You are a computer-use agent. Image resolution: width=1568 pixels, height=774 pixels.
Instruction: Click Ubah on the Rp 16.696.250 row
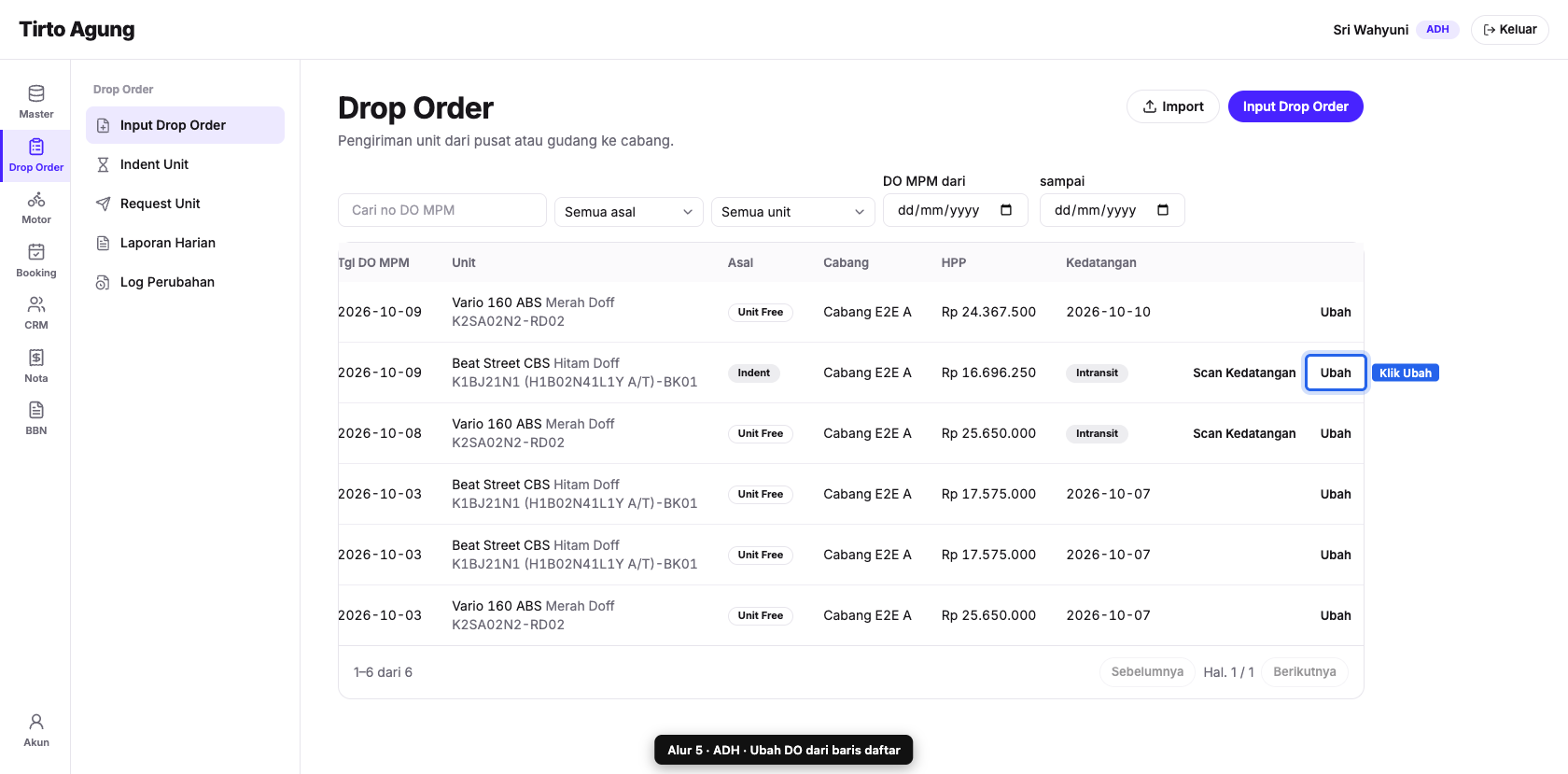click(1336, 373)
